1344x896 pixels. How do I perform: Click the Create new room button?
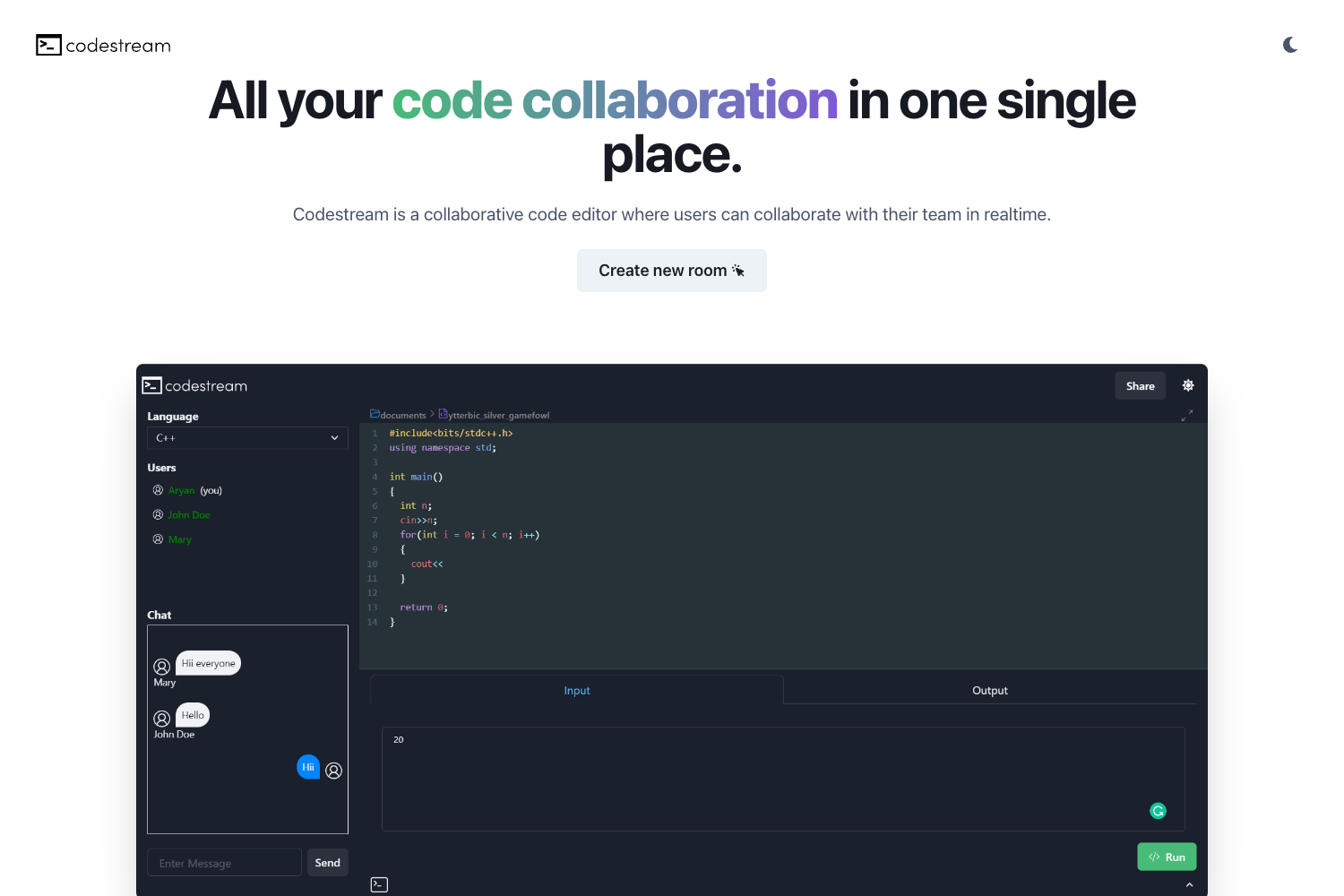(x=672, y=270)
